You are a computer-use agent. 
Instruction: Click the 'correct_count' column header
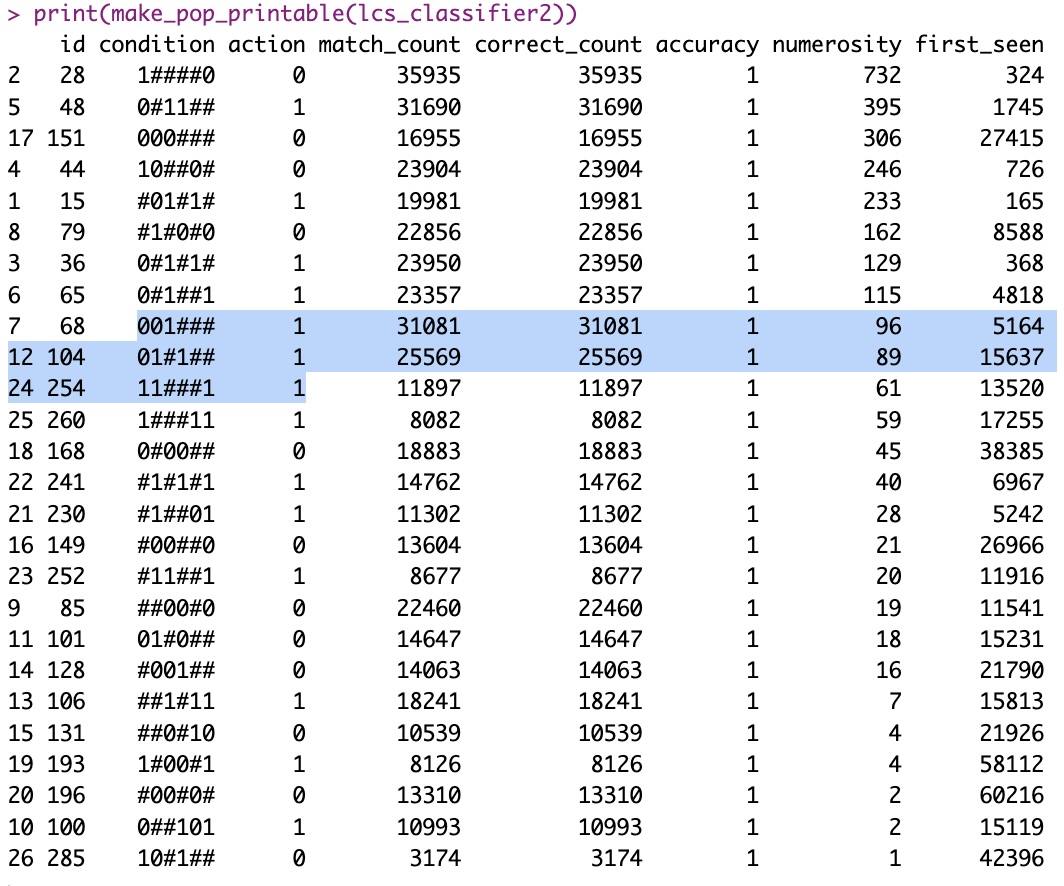click(558, 45)
